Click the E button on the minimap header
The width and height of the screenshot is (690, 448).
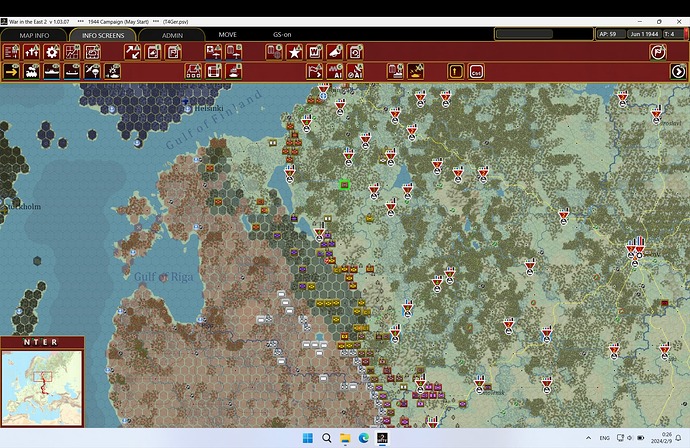(x=45, y=342)
